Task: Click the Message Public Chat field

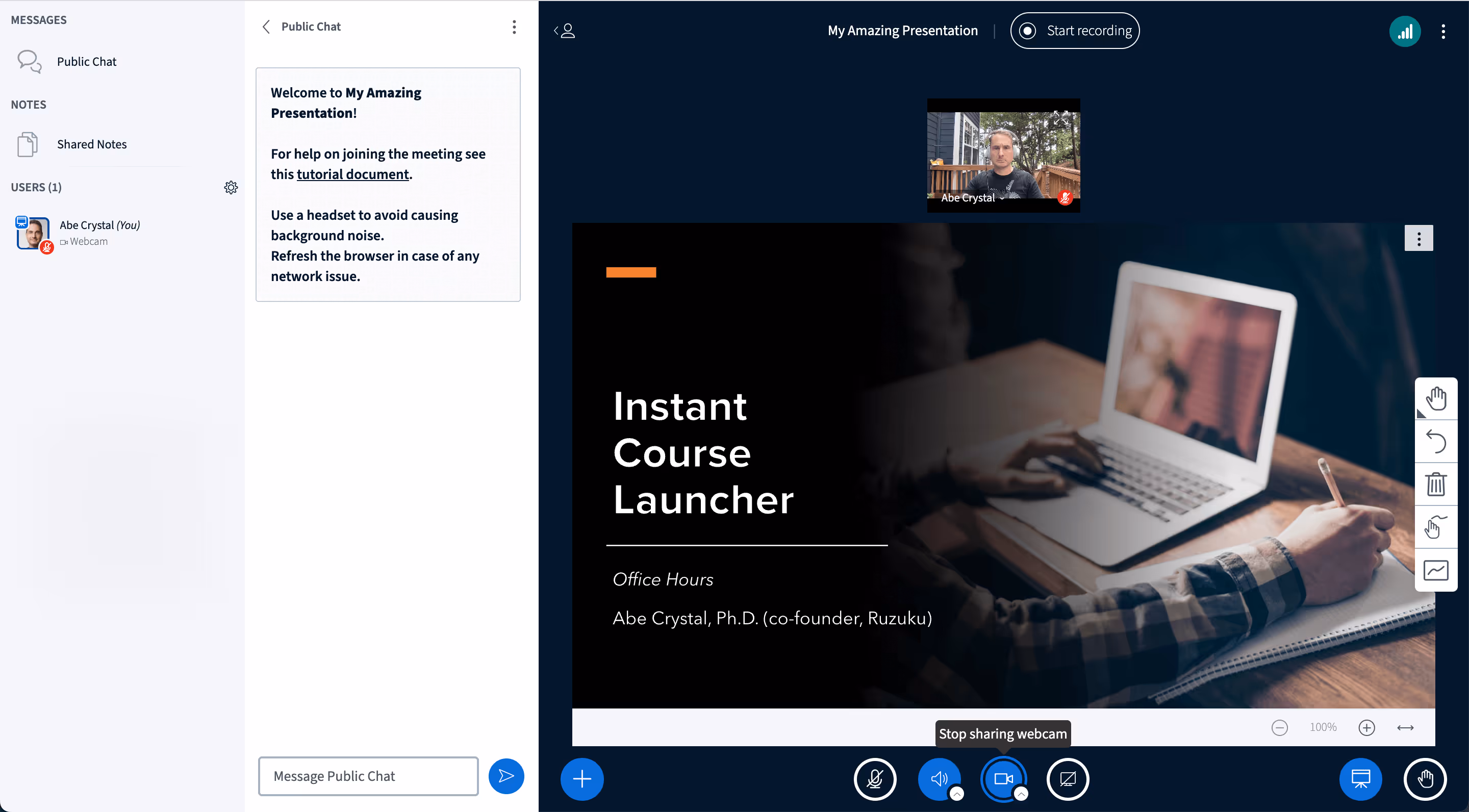Action: click(x=368, y=776)
